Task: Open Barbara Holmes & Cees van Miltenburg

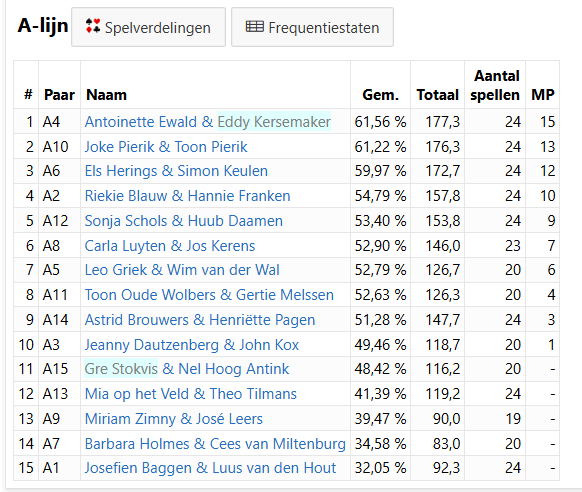Action: pyautogui.click(x=215, y=444)
